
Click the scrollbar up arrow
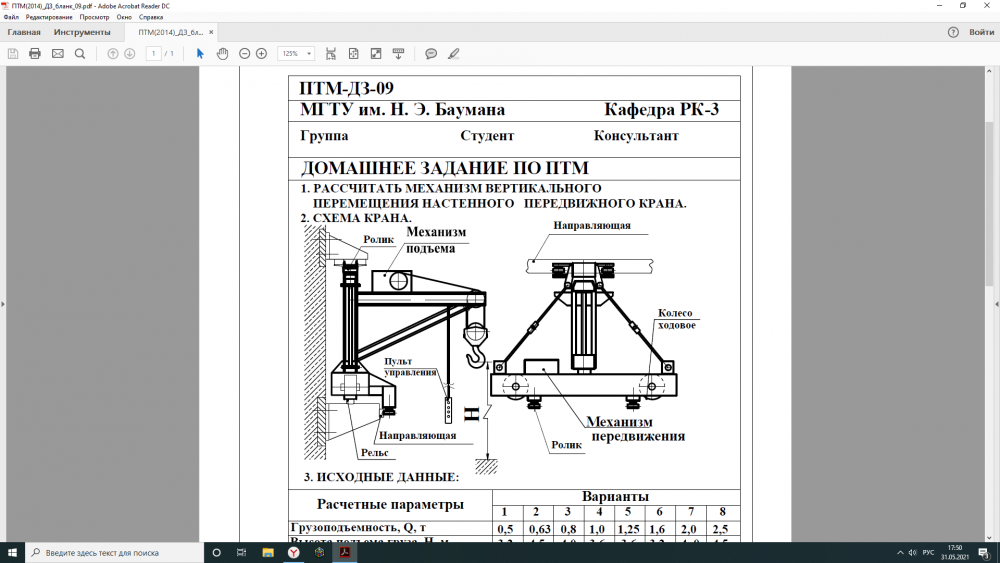point(989,71)
